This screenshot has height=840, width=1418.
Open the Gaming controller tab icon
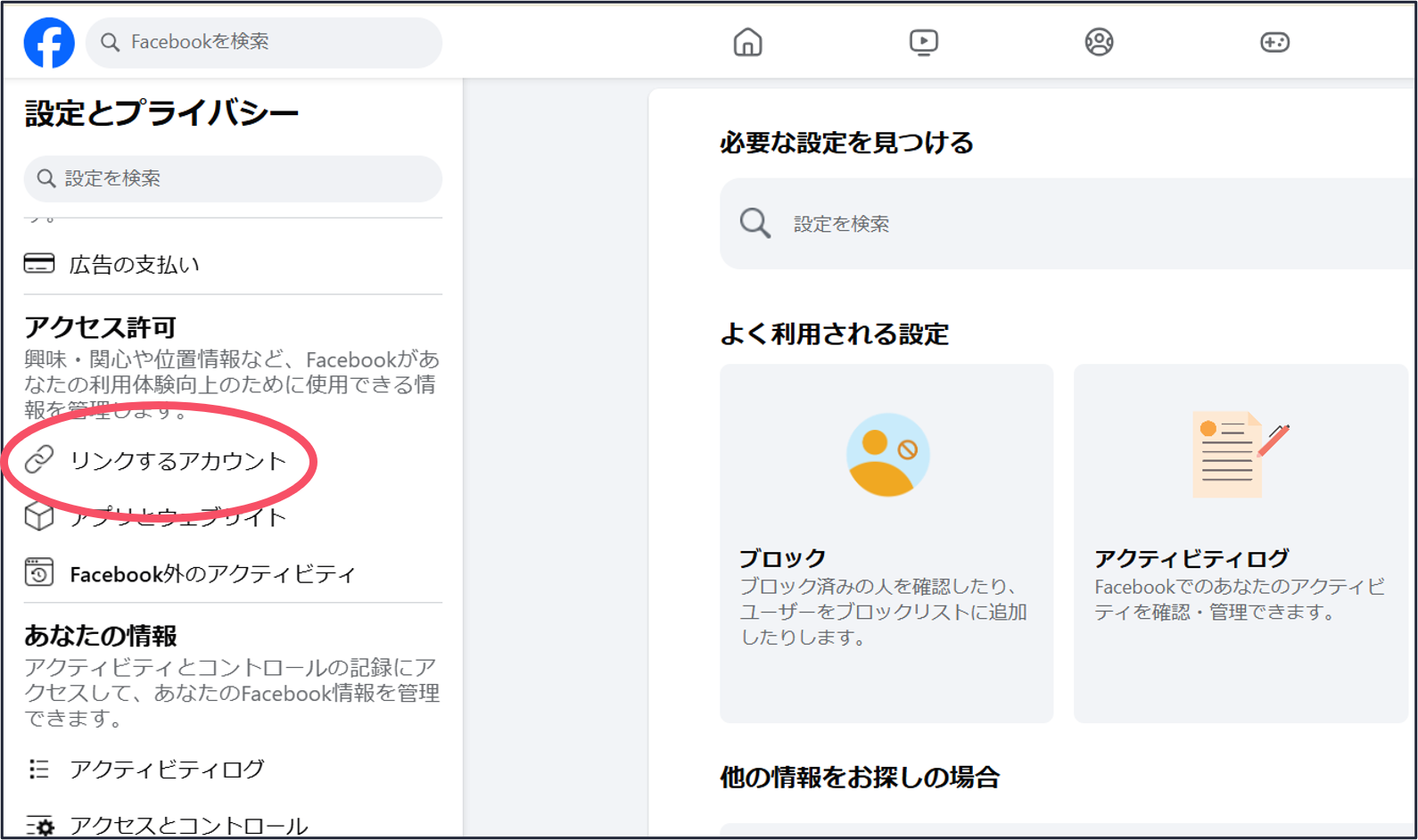tap(1274, 42)
